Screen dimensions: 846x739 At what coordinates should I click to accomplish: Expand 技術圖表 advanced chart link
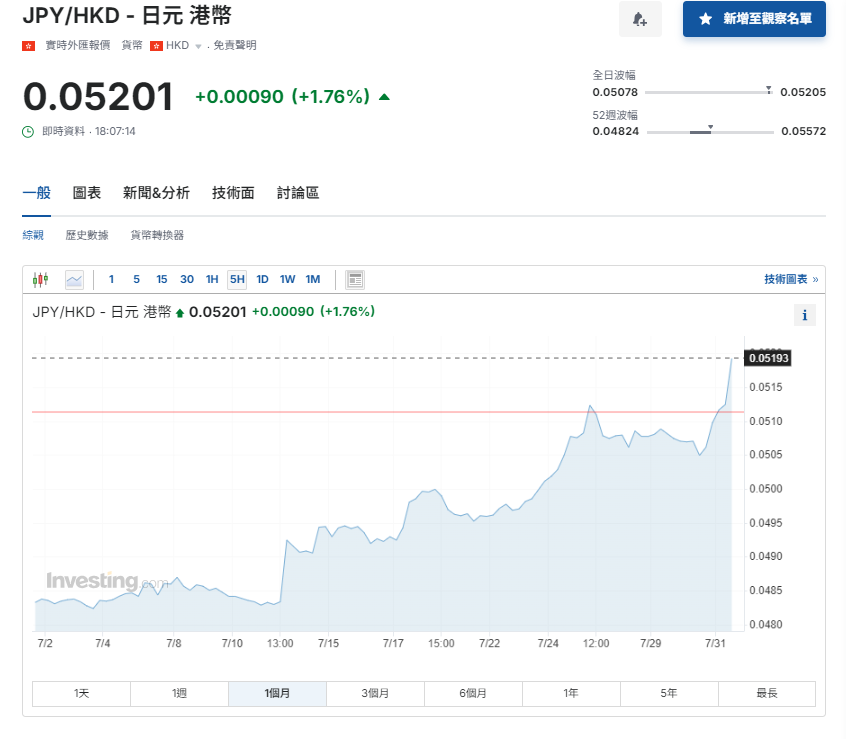click(790, 279)
